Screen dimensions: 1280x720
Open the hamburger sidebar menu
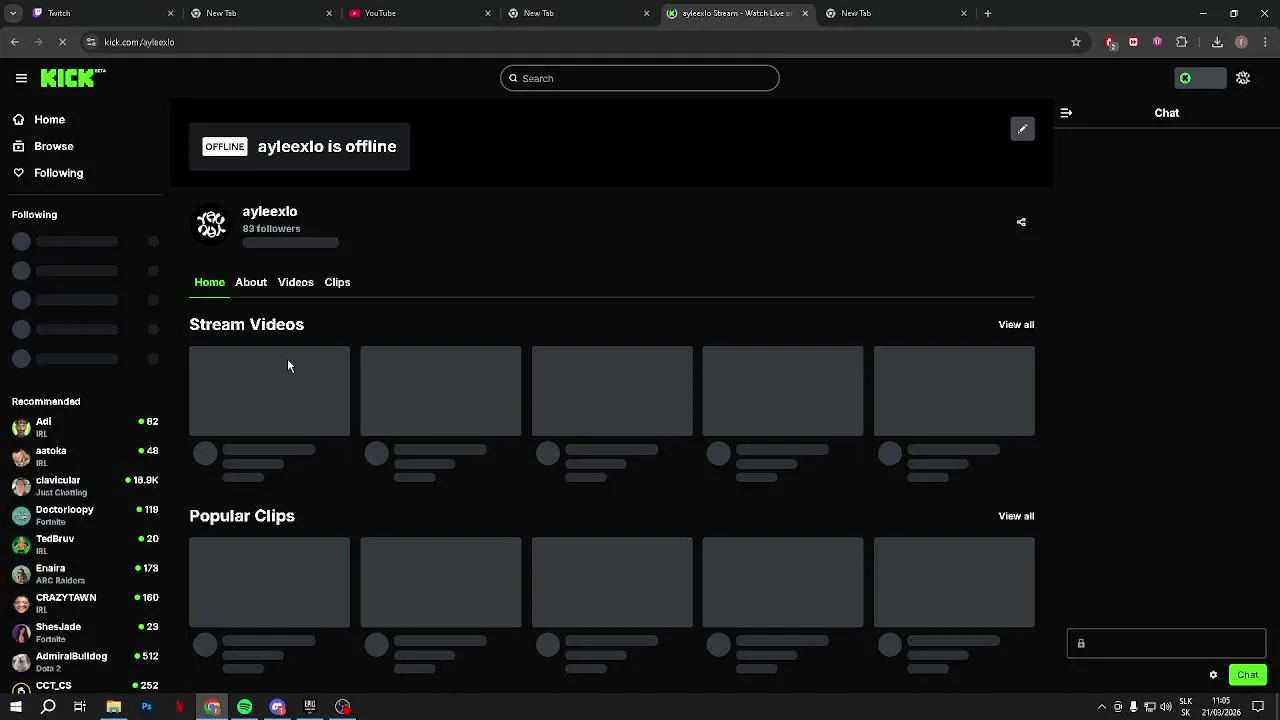pos(21,78)
